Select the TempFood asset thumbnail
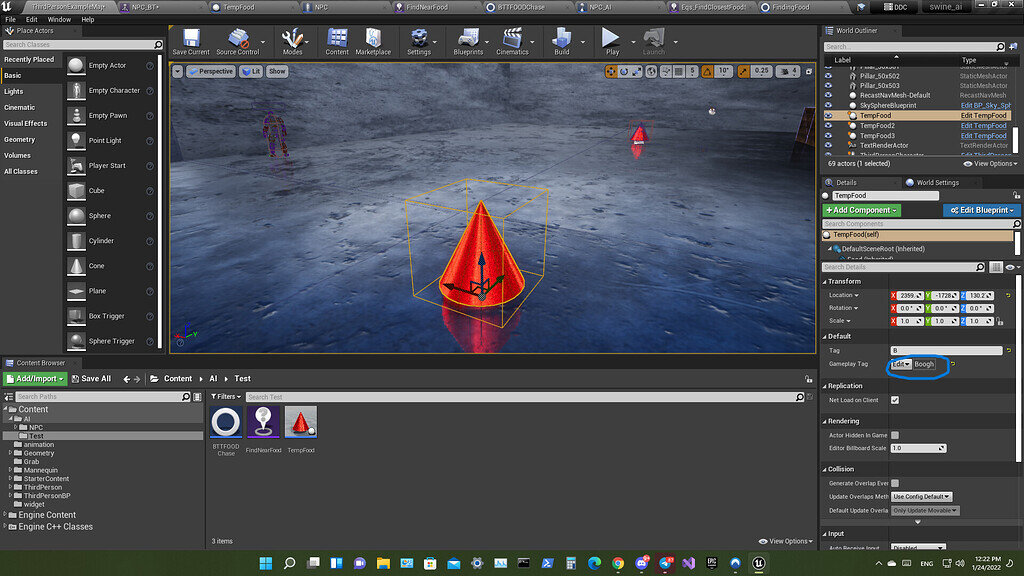 pyautogui.click(x=300, y=423)
